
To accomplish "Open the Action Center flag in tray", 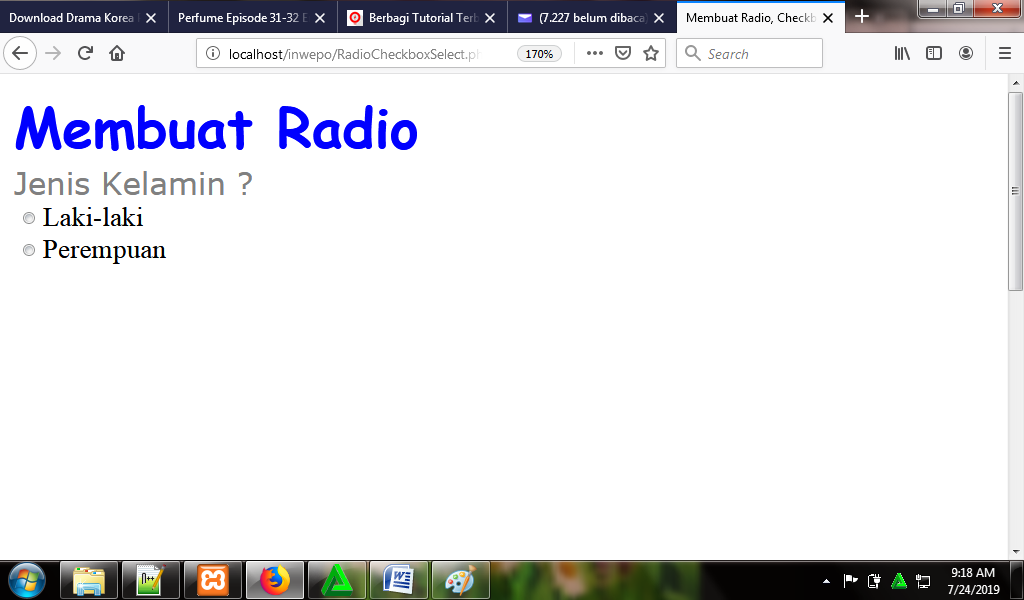I will coord(851,580).
